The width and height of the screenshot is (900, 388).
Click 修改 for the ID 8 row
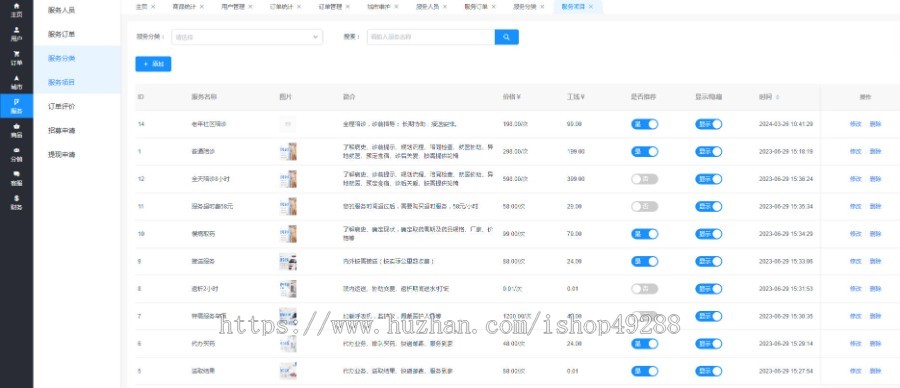(x=855, y=289)
